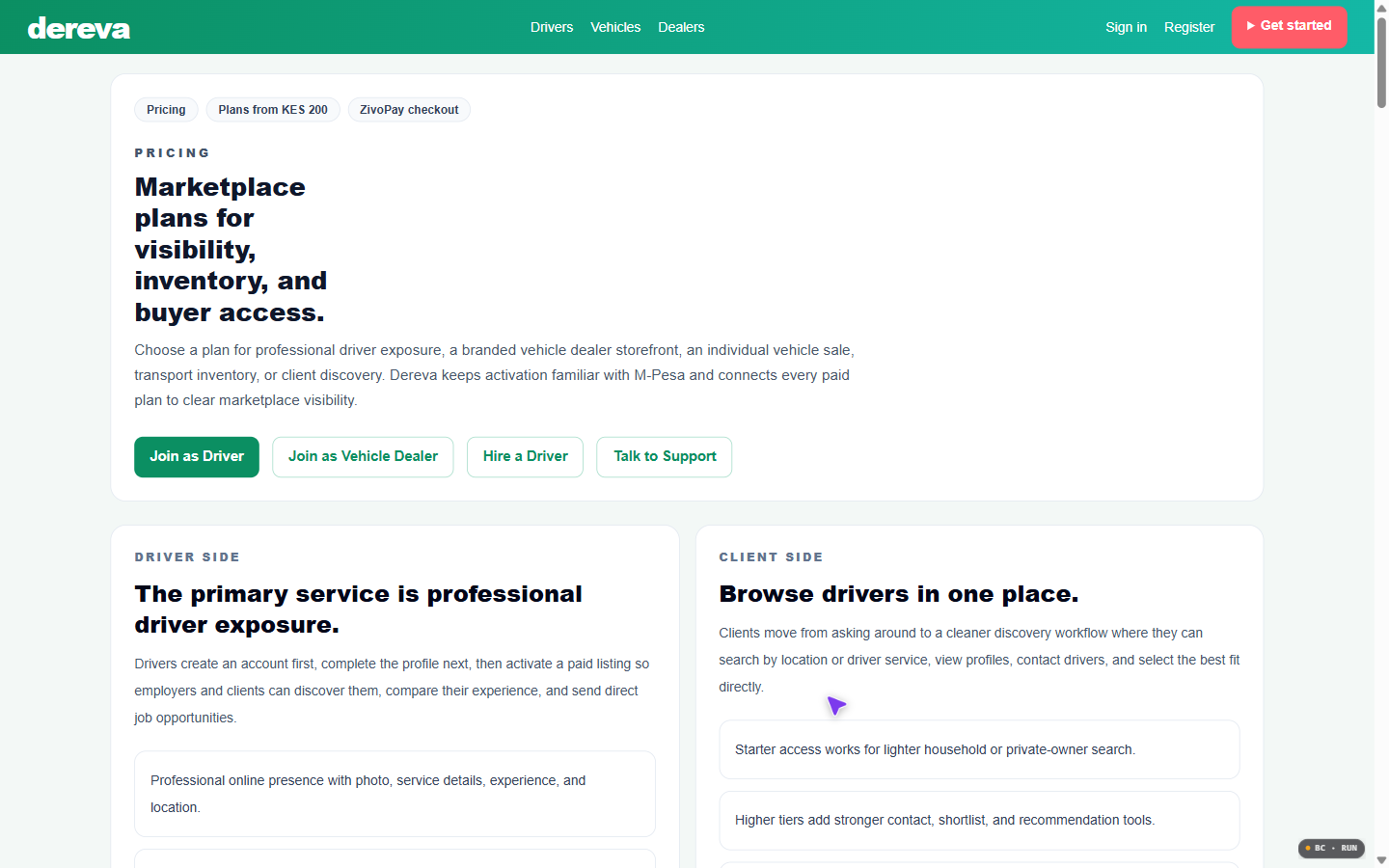Click the Sign in link
The width and height of the screenshot is (1389, 868).
point(1126,27)
